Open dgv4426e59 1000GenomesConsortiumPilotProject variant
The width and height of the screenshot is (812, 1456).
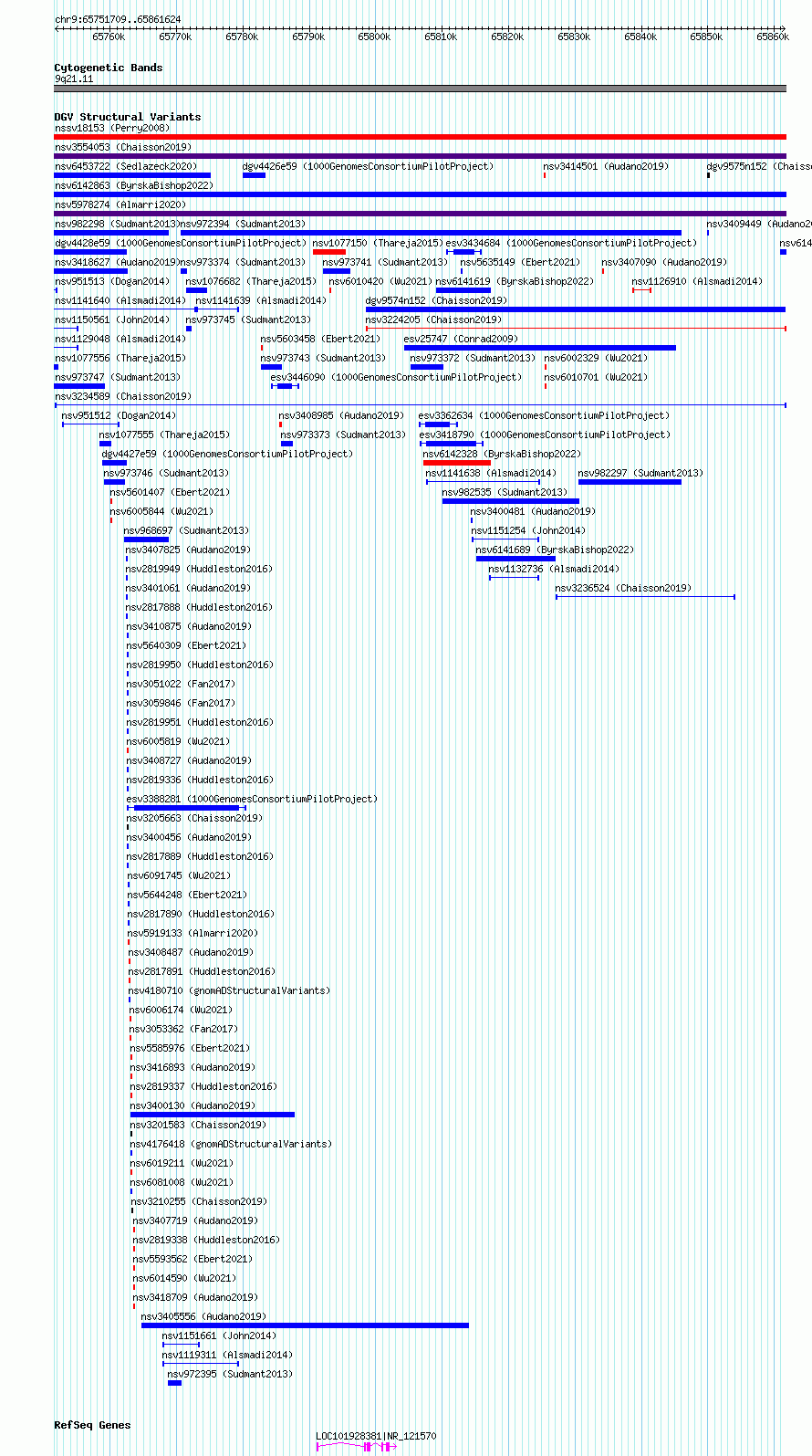368,166
